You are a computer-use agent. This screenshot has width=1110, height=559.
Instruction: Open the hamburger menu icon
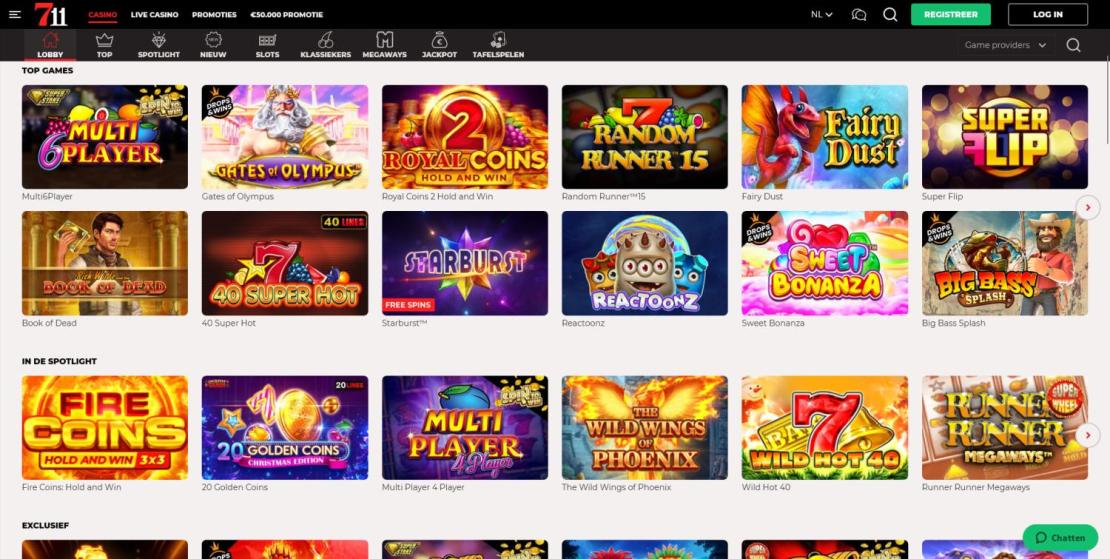[15, 14]
